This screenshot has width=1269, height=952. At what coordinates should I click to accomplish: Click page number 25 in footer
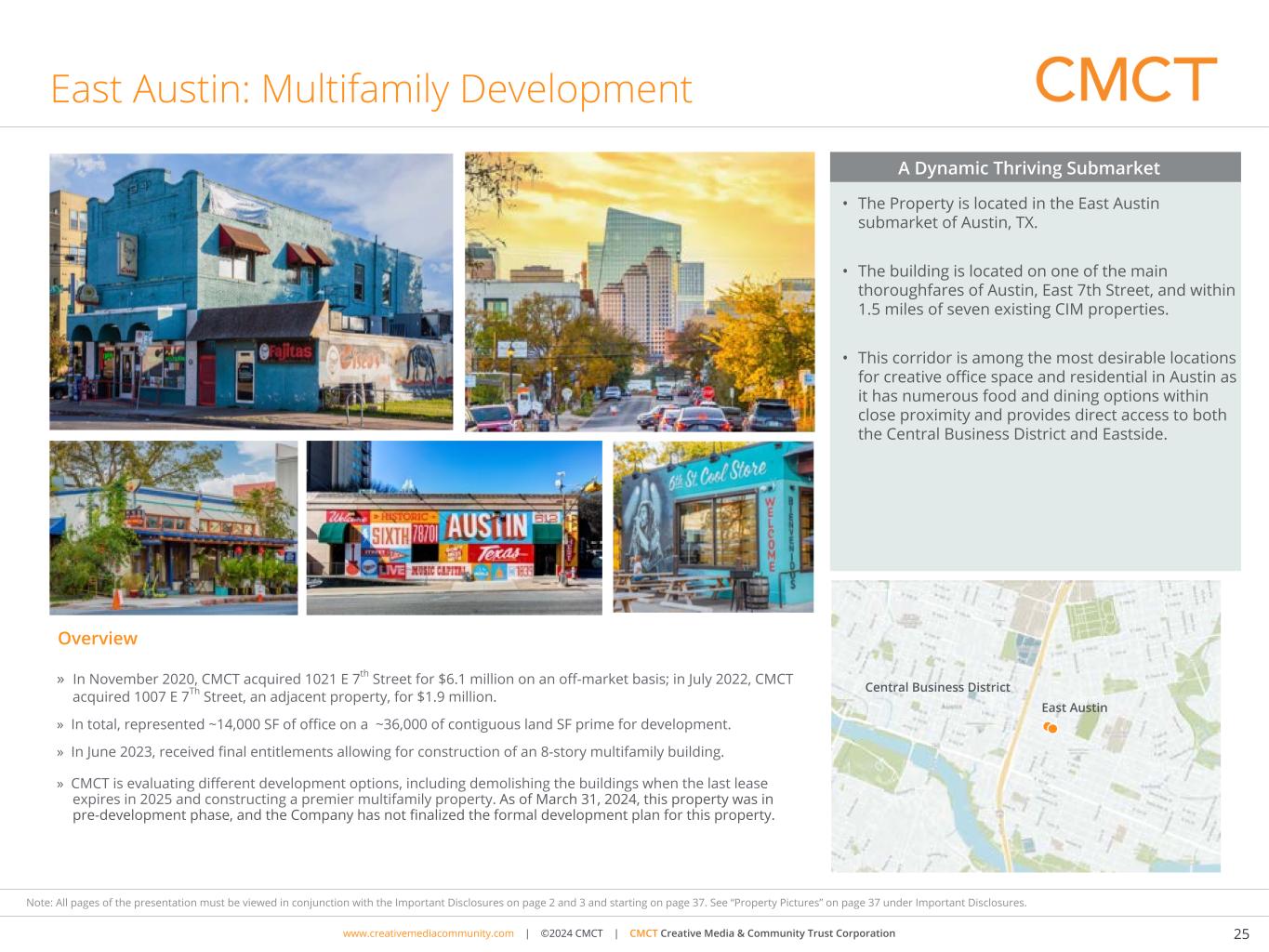(1241, 934)
